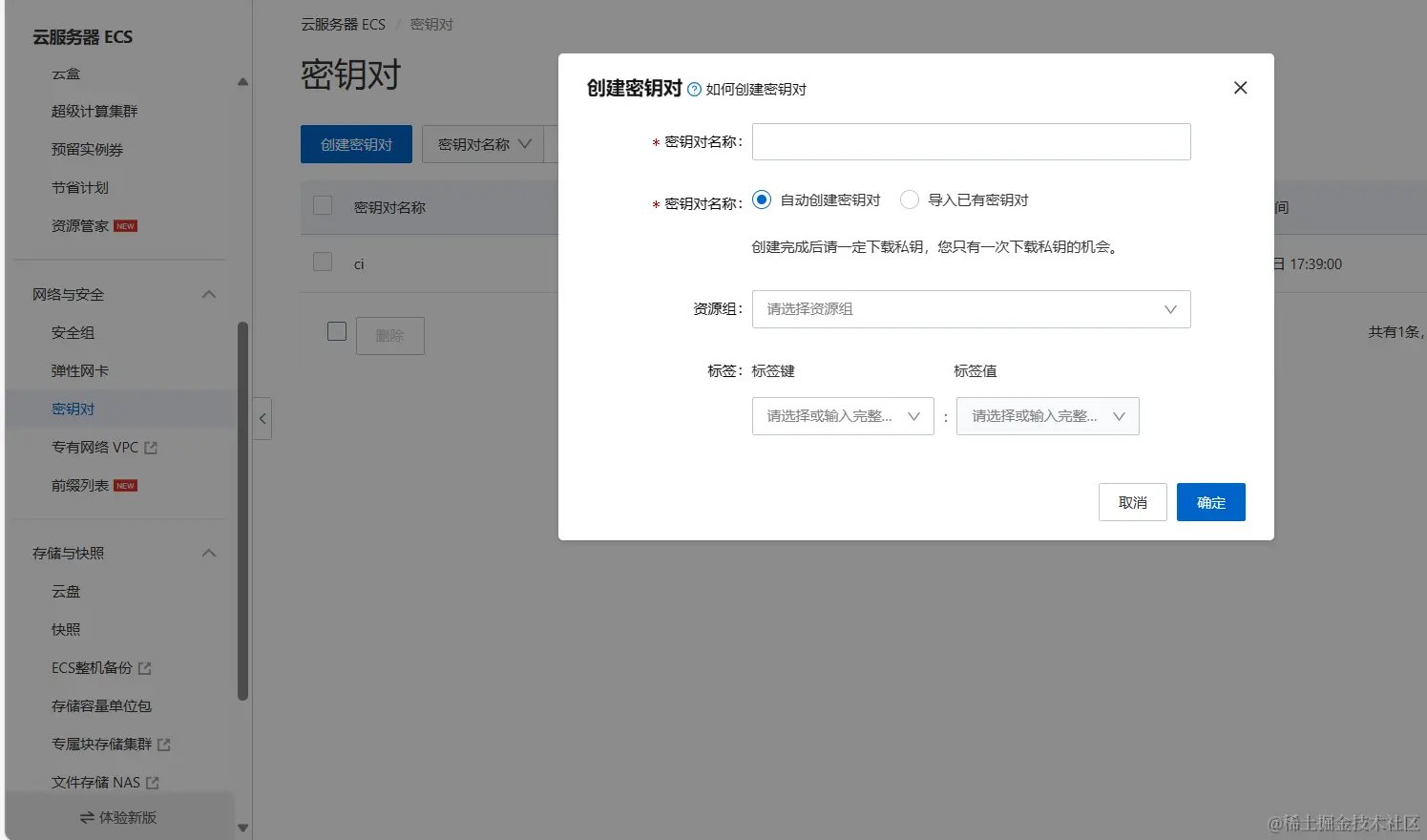Click the 取消 button
The image size is (1427, 840).
[x=1133, y=502]
